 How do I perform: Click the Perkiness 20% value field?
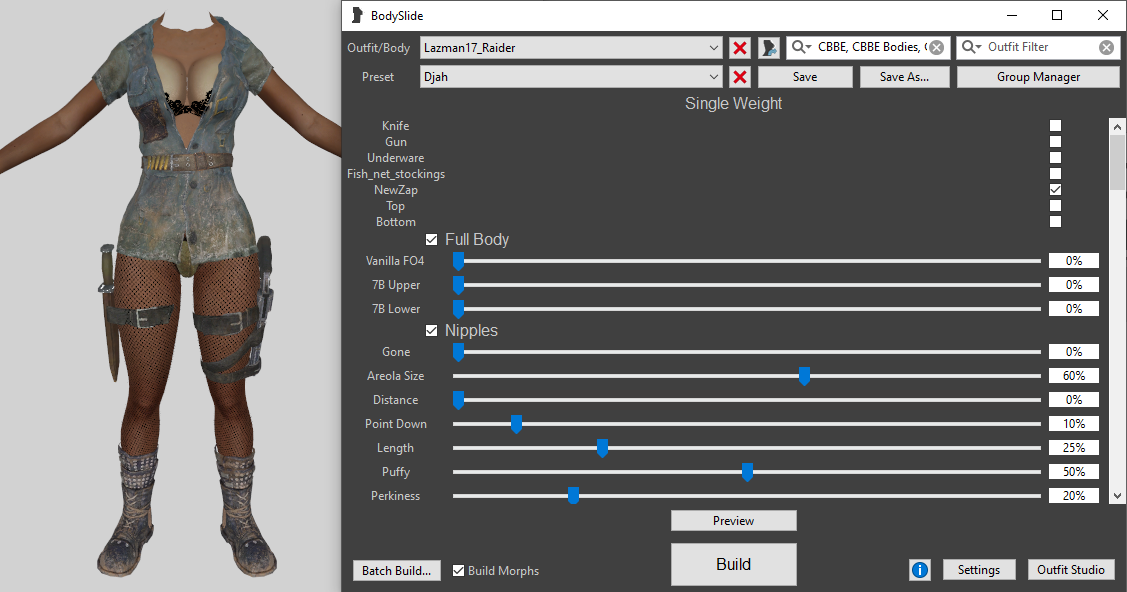(1074, 496)
